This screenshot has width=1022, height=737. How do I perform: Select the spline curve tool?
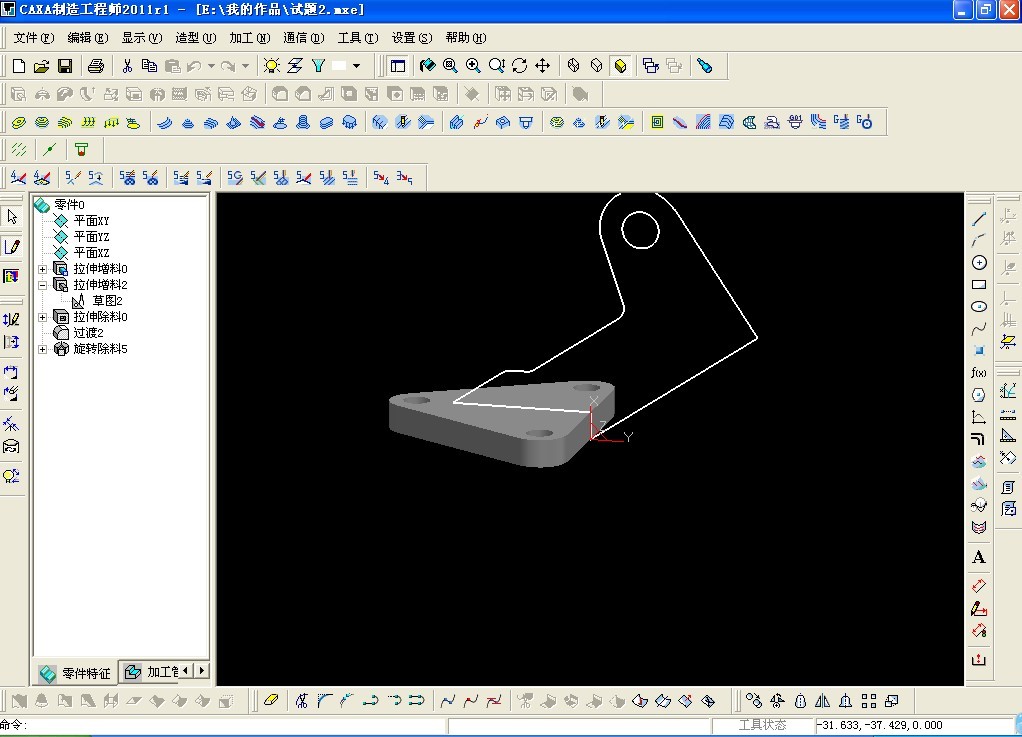[979, 329]
